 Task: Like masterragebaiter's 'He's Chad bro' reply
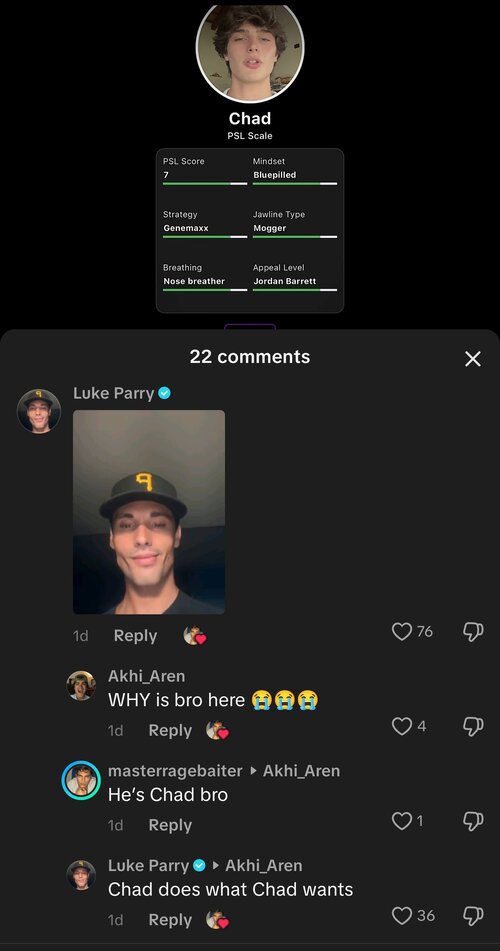pos(402,821)
